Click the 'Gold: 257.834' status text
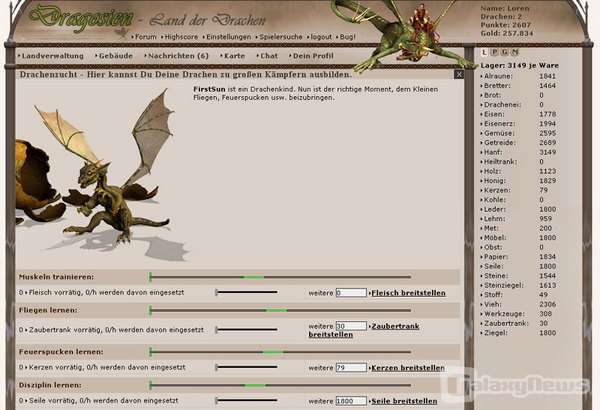This screenshot has width=600, height=410. (x=507, y=33)
